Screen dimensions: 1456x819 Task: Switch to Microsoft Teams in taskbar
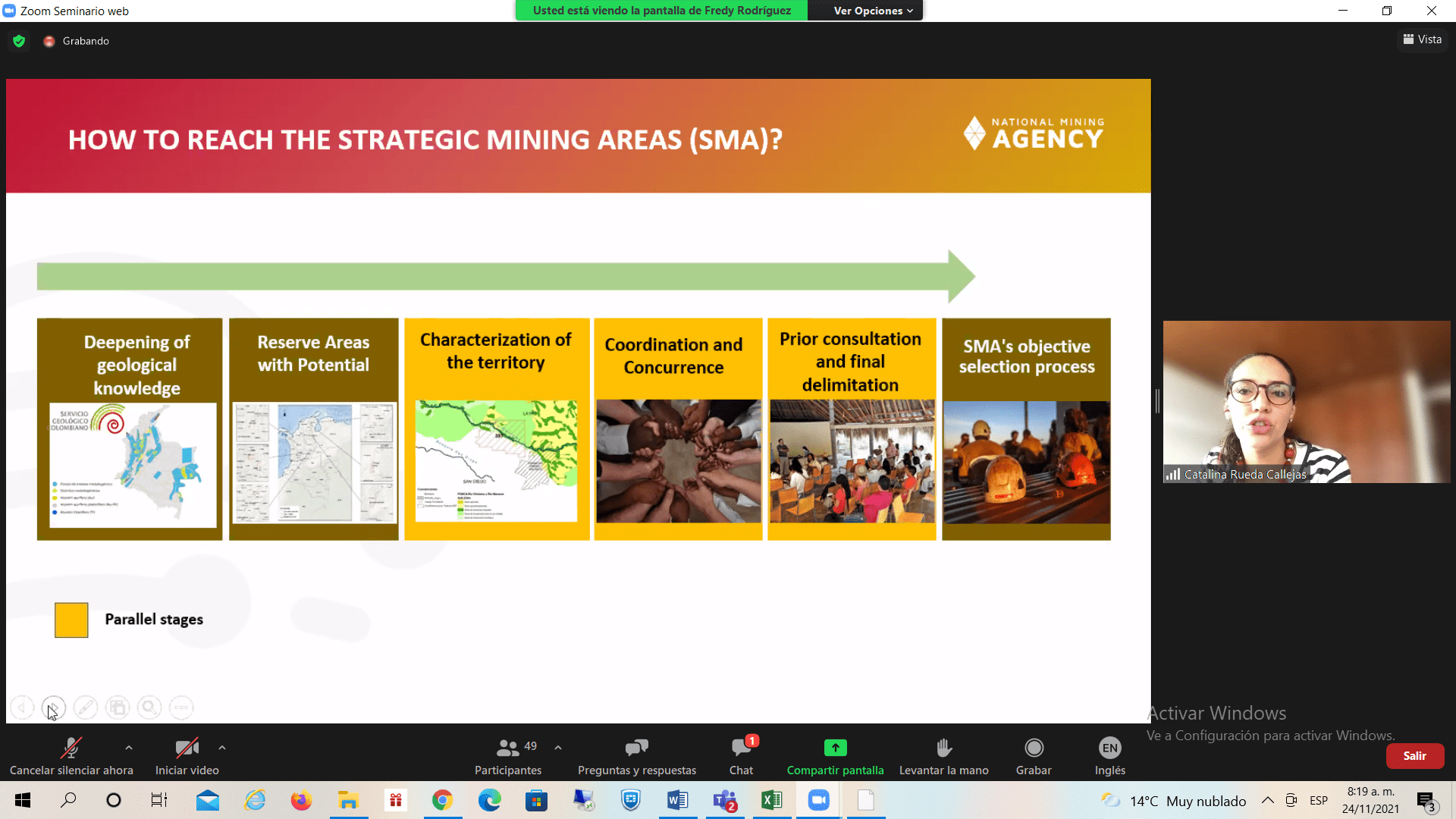point(724,800)
